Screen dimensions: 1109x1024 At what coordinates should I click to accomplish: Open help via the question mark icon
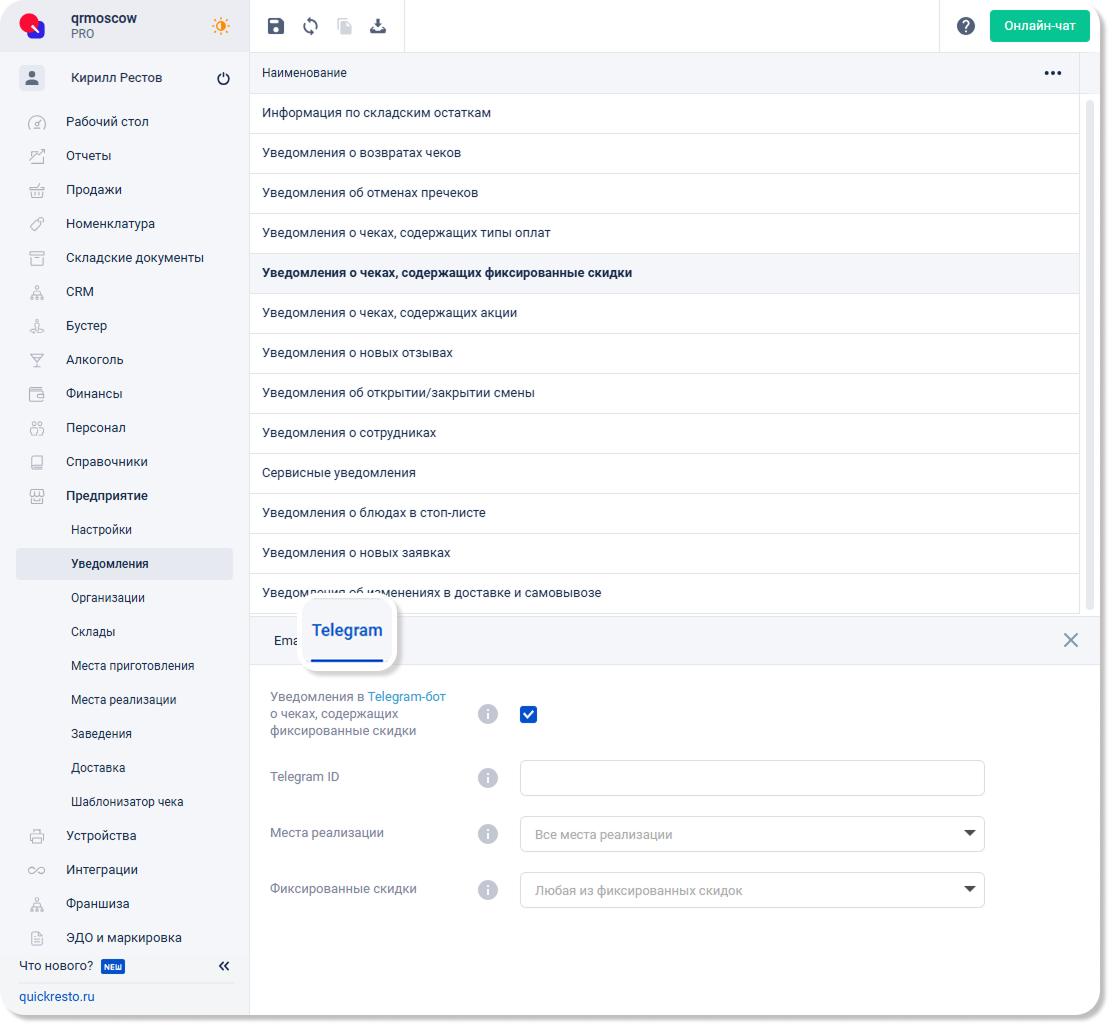tap(965, 27)
